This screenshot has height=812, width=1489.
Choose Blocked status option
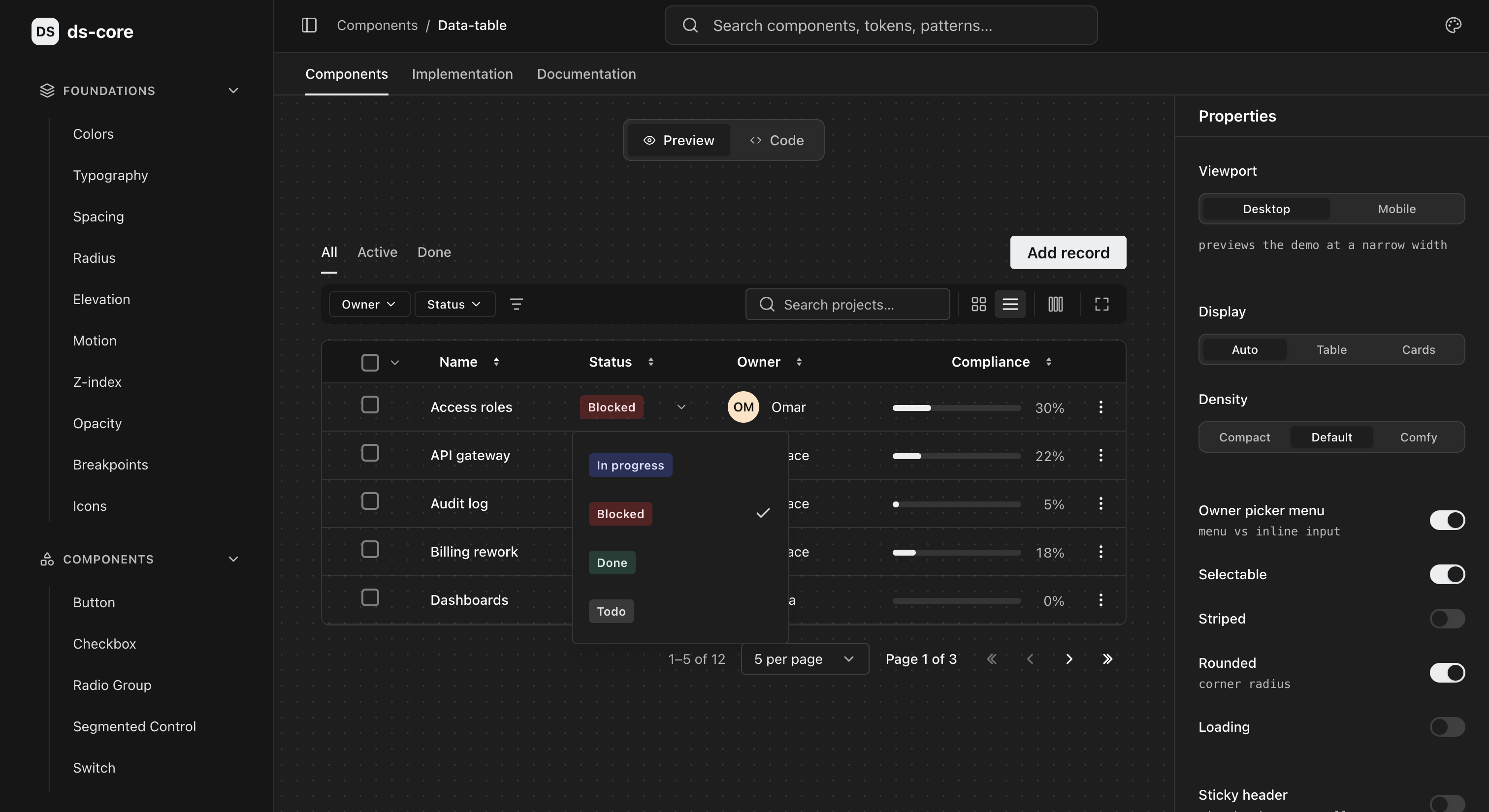point(680,513)
